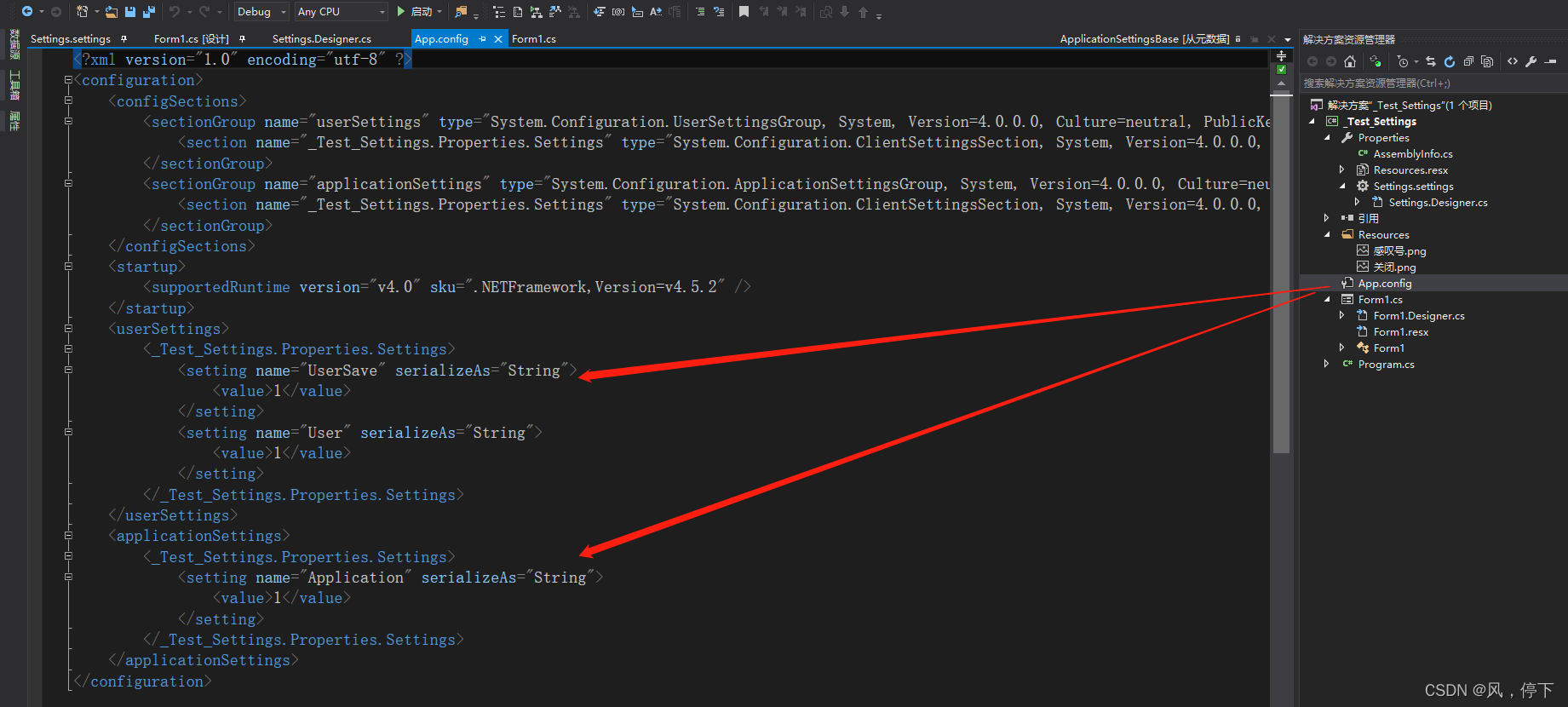Screen dimensions: 1568x707
Task: Click the New Project toolbar icon
Action: [x=82, y=12]
